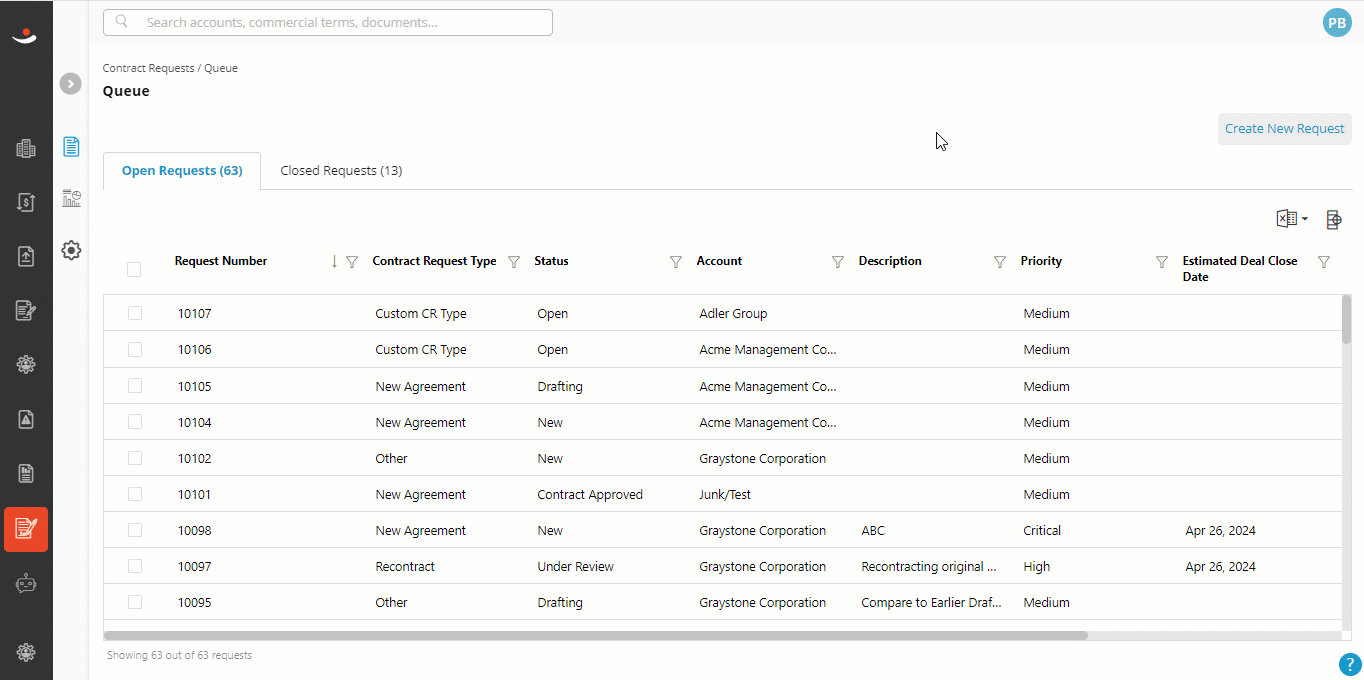The height and width of the screenshot is (680, 1364).
Task: Select the Junk/Test account cell
Action: 725,494
